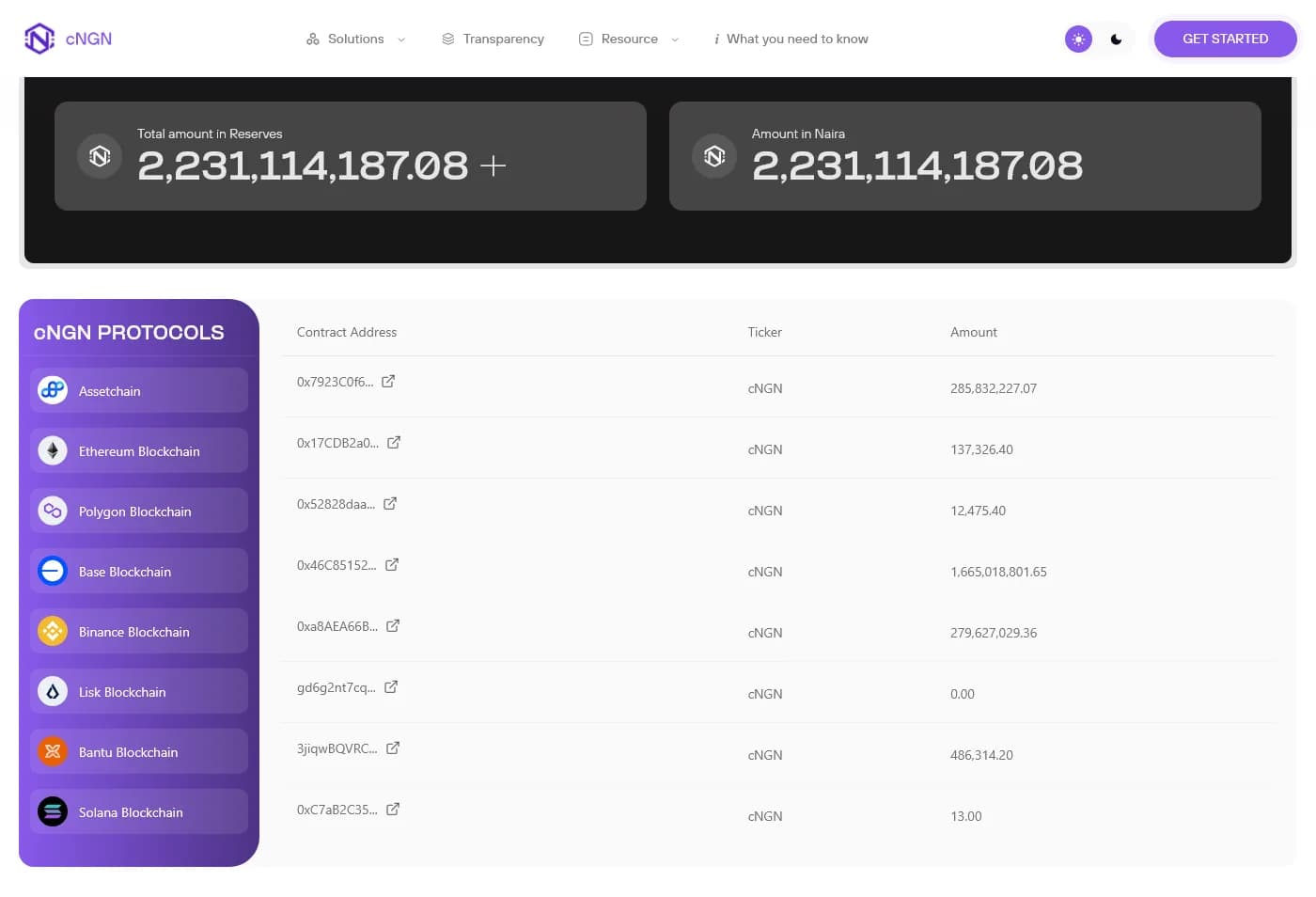Click the Assetchain logo icon
The width and height of the screenshot is (1316, 897).
pyautogui.click(x=53, y=390)
